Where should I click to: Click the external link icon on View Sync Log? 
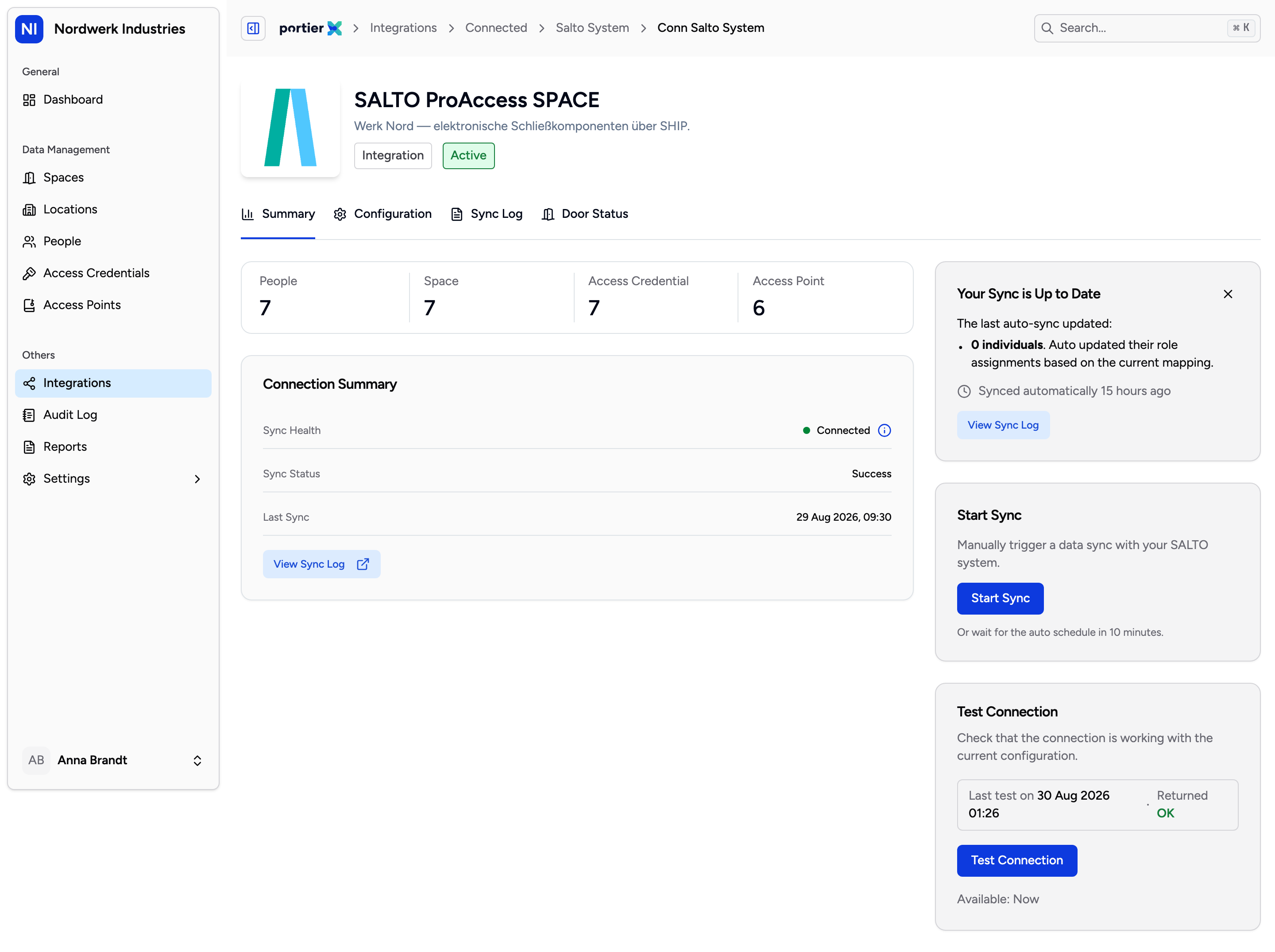coord(363,564)
